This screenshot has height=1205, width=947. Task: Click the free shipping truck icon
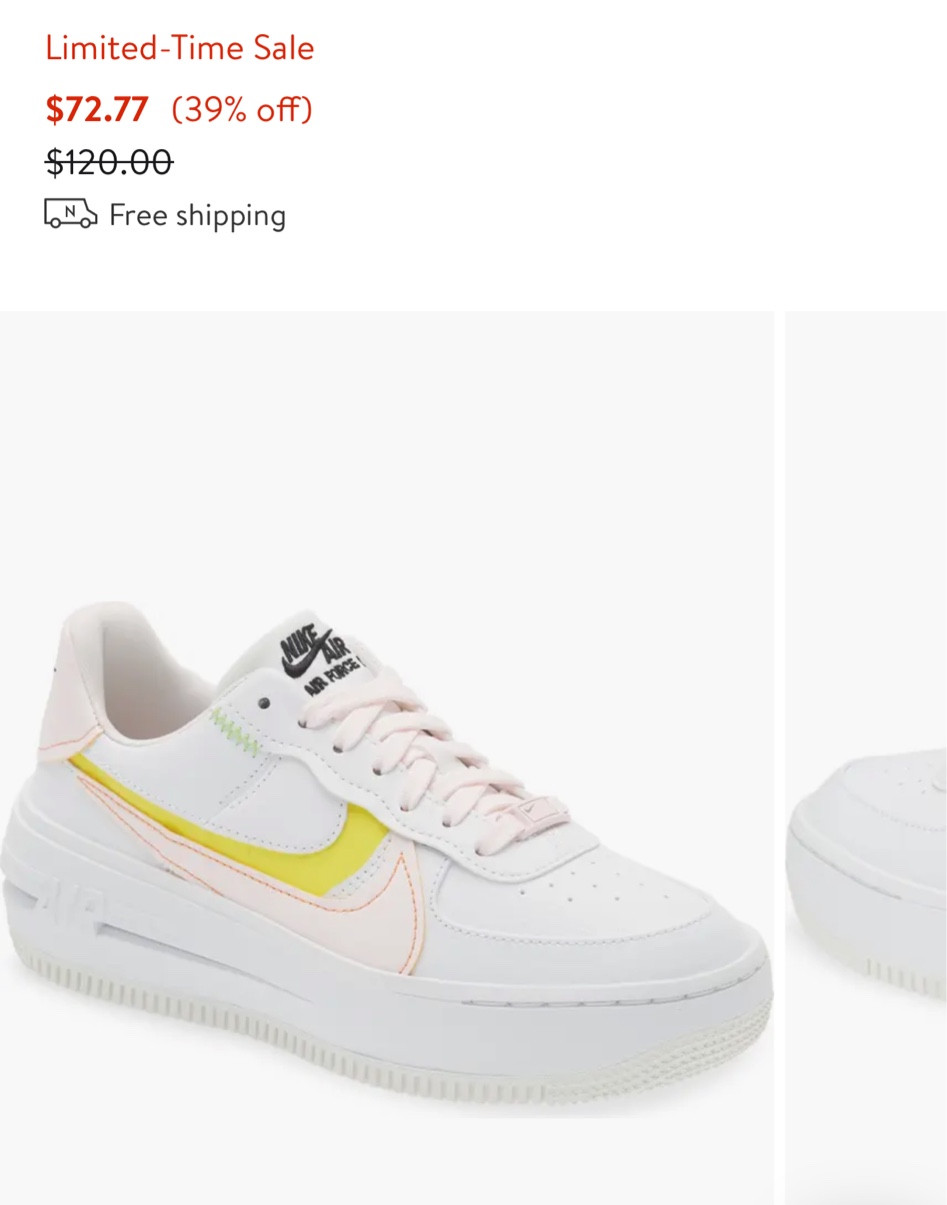(71, 214)
